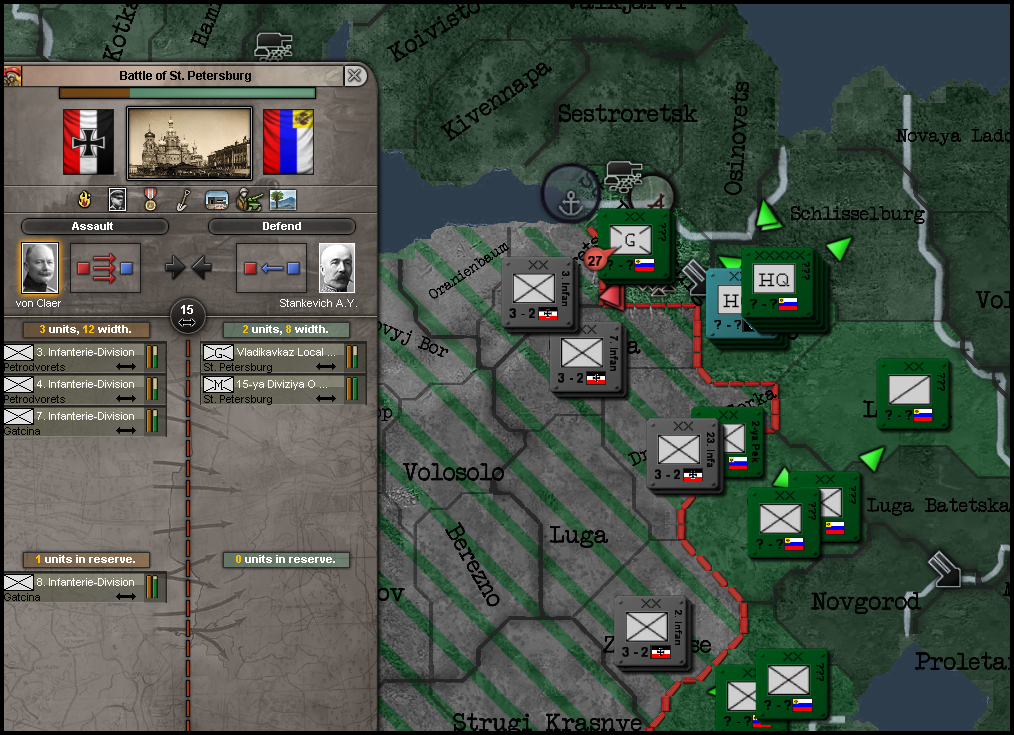Click the Defend label button

point(282,226)
